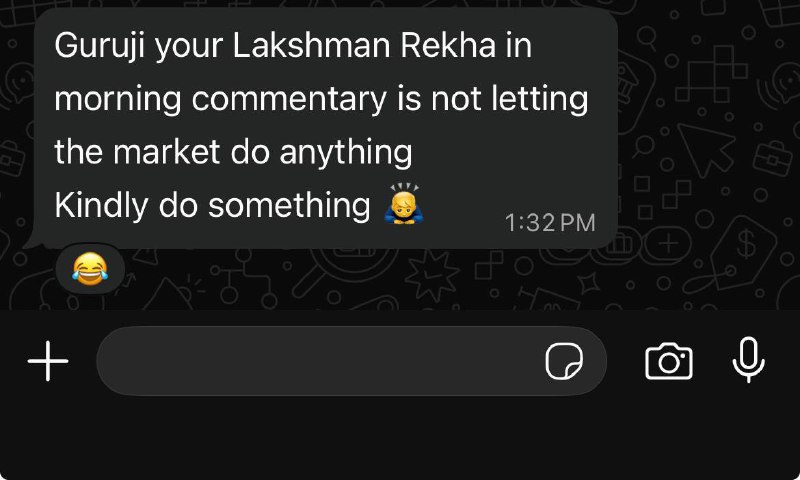The width and height of the screenshot is (800, 480).
Task: Tap the text 'Kindly do something'
Action: [x=213, y=206]
